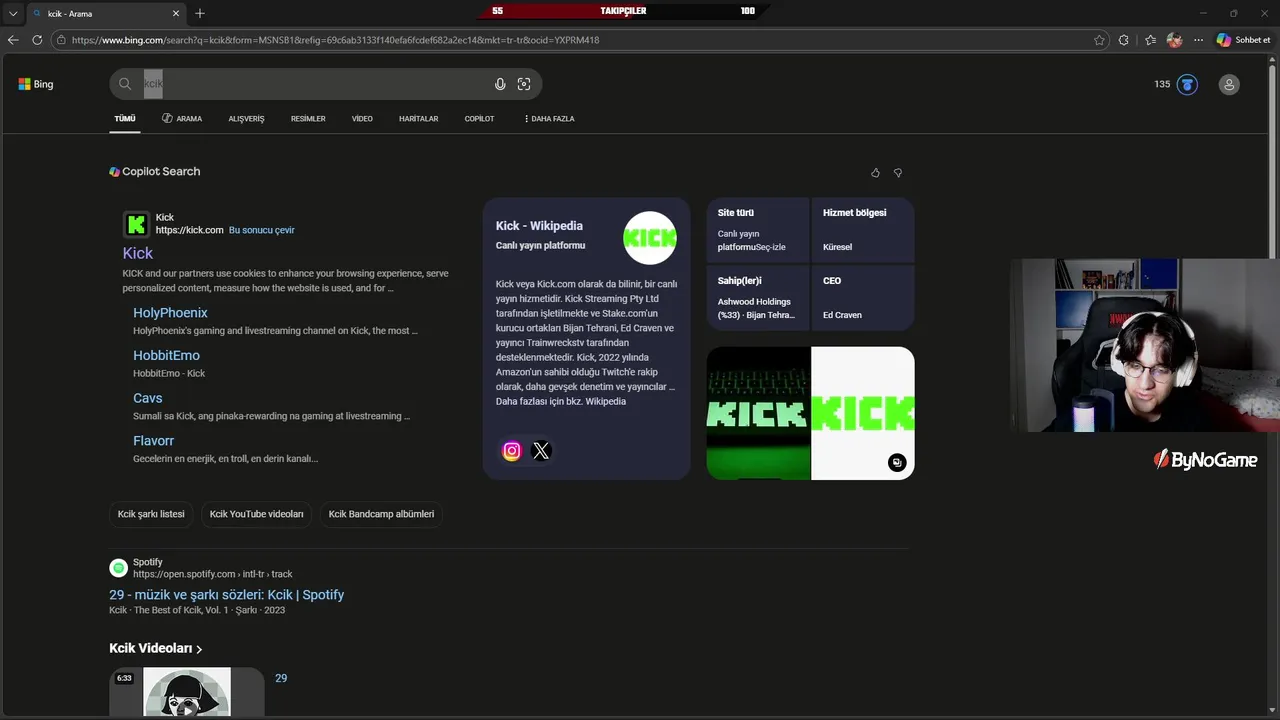Click the Bing account sign-in avatar
This screenshot has height=720, width=1280.
tap(1229, 84)
